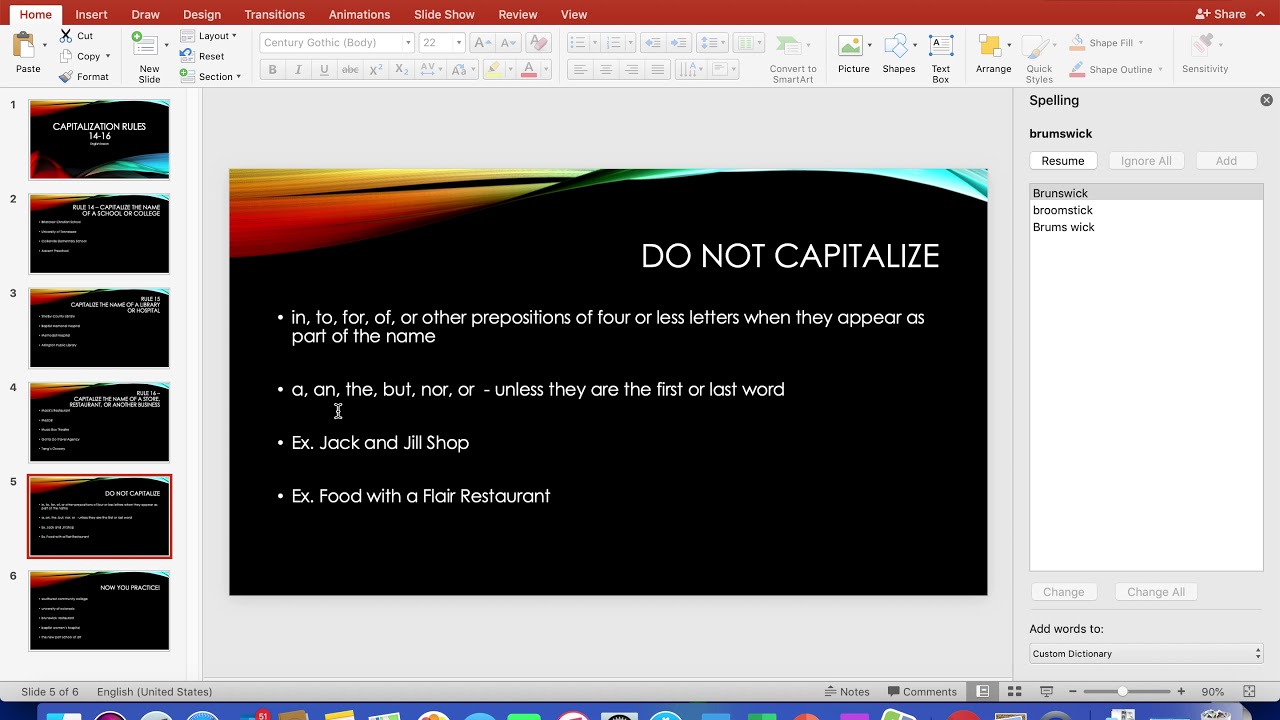Start the slide show from status bar
This screenshot has height=720, width=1280.
[1047, 692]
